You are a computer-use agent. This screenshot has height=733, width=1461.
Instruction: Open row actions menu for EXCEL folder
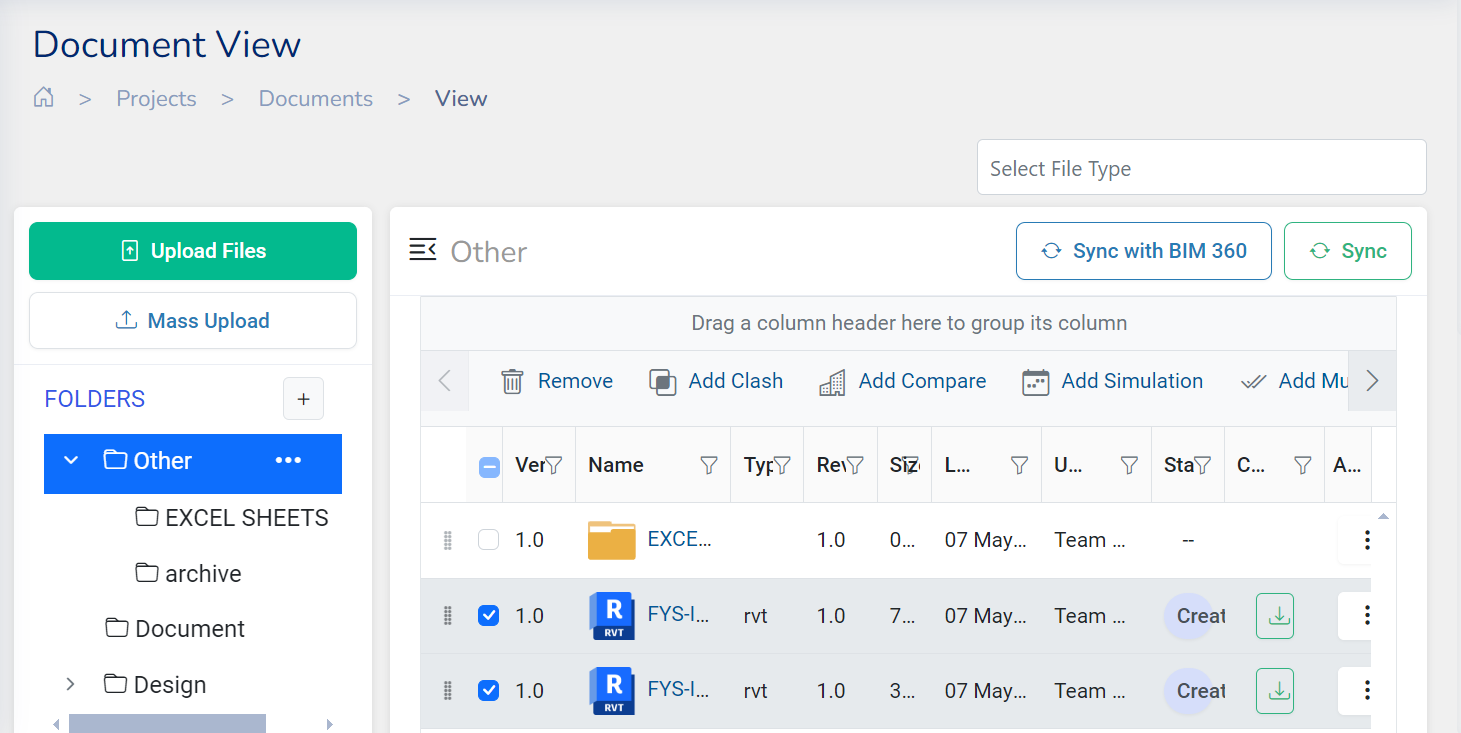1366,540
